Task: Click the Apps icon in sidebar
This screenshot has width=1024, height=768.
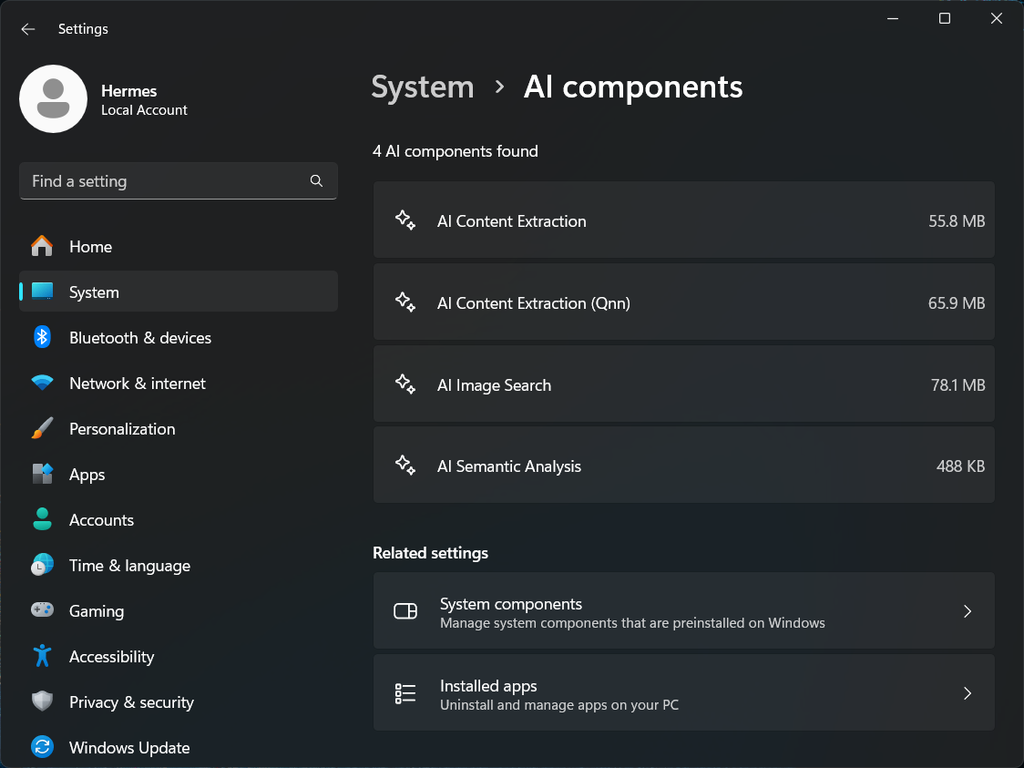Action: coord(41,474)
